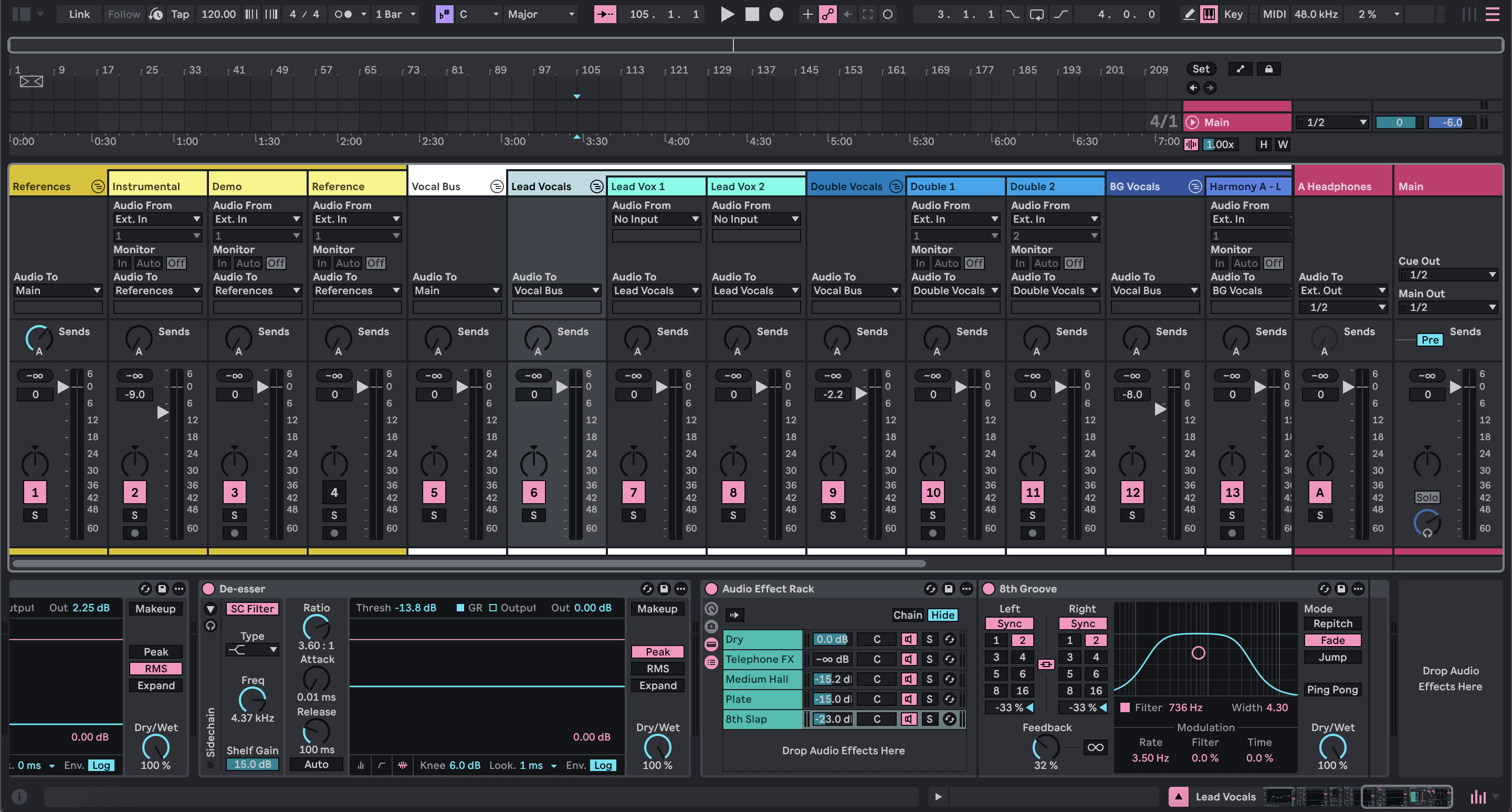1512x812 pixels.
Task: Click the Back to Arrangement arrow icon
Action: click(847, 14)
